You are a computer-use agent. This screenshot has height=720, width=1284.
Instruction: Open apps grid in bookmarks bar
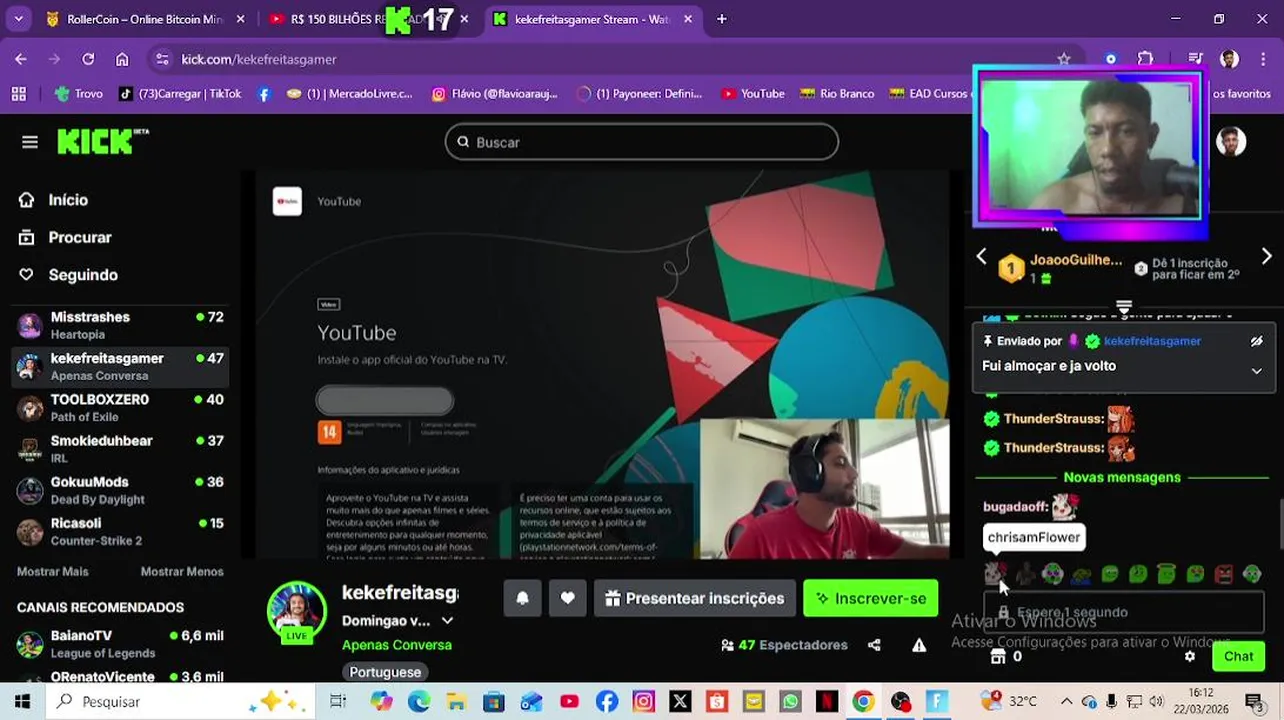(18, 94)
